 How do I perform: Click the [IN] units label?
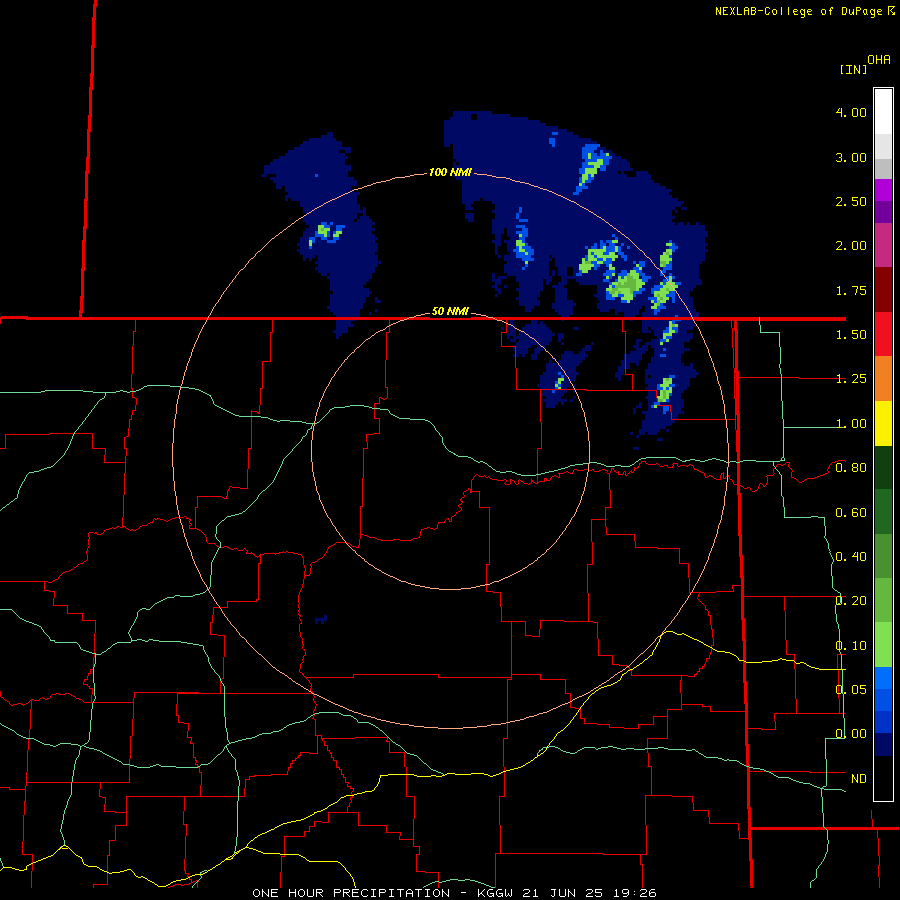pyautogui.click(x=853, y=69)
